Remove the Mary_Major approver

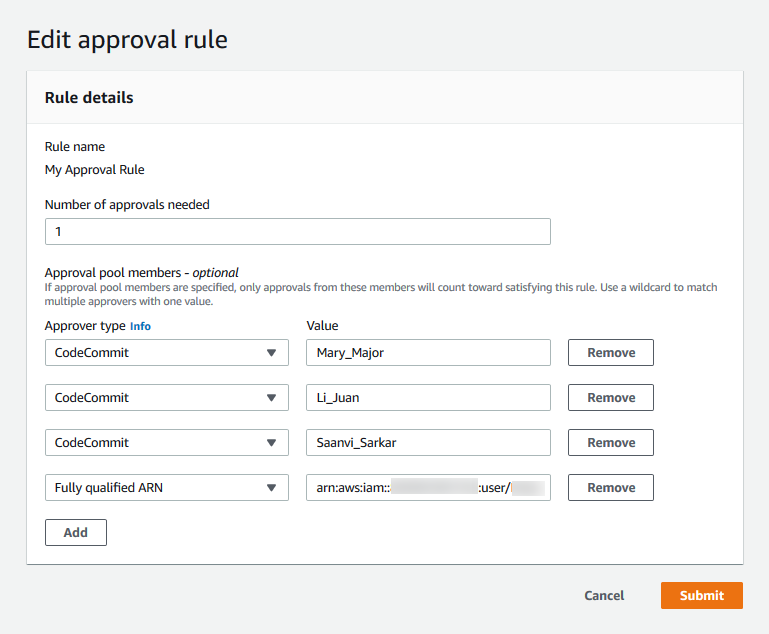pos(610,353)
